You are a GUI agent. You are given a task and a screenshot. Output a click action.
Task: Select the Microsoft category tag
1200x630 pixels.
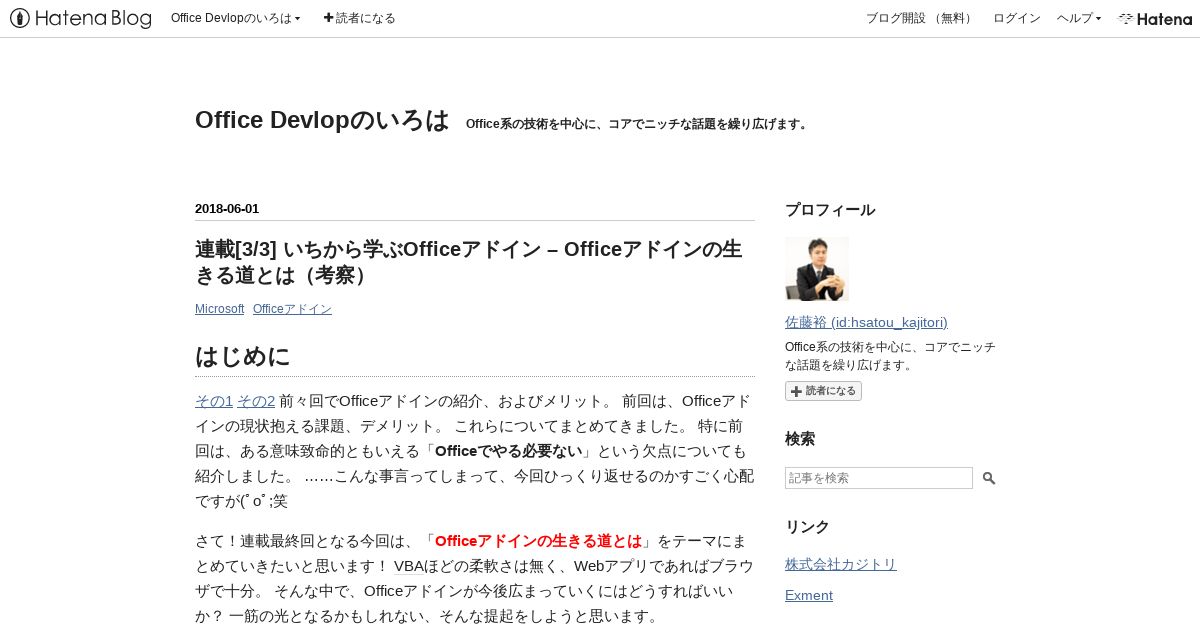click(219, 309)
